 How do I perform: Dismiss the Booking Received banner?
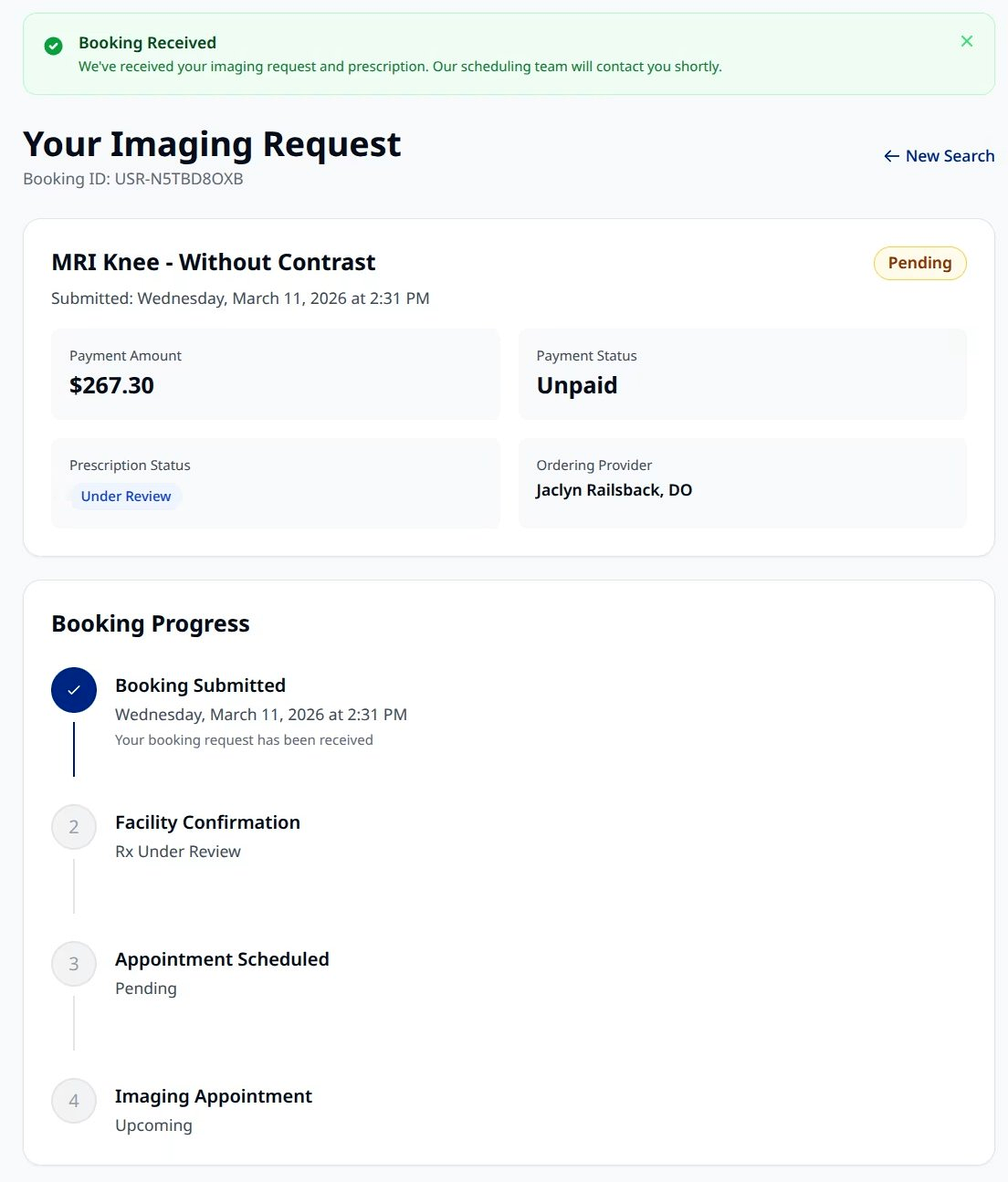[x=967, y=40]
